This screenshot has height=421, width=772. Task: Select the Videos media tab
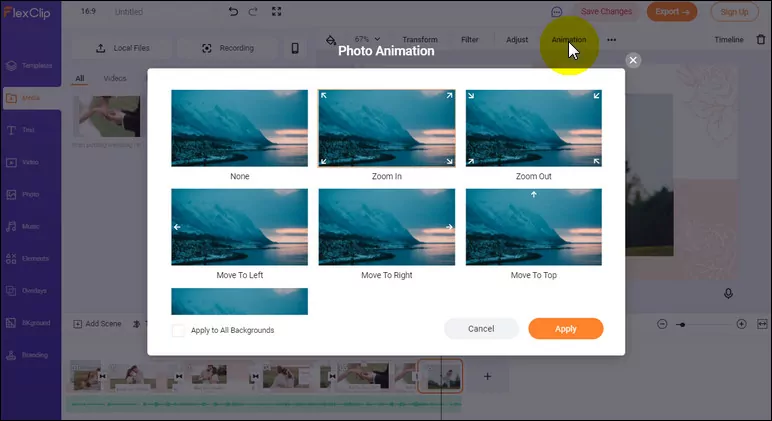click(115, 78)
